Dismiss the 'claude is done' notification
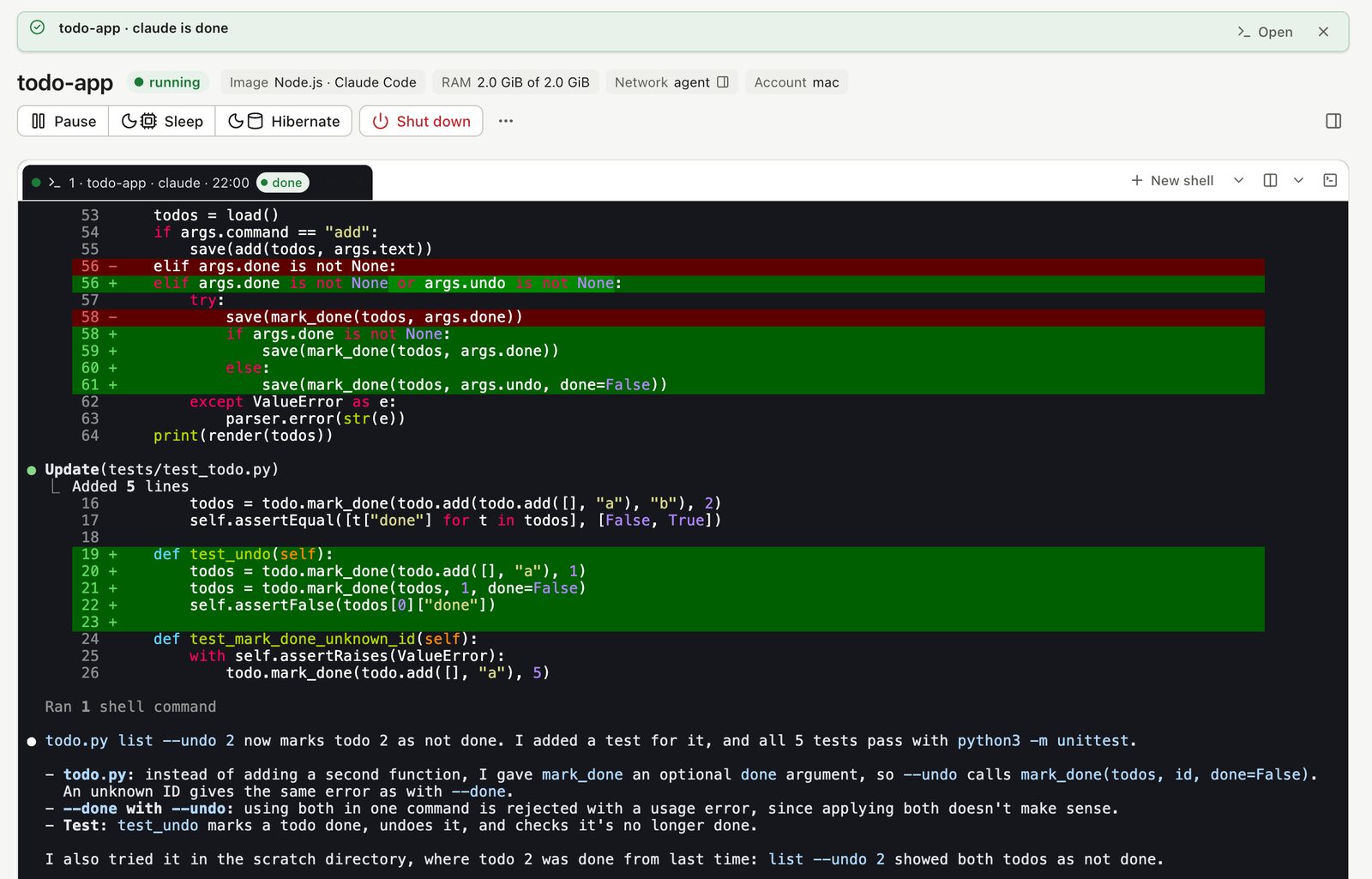Screen dimensions: 1372x879 (x=1323, y=32)
